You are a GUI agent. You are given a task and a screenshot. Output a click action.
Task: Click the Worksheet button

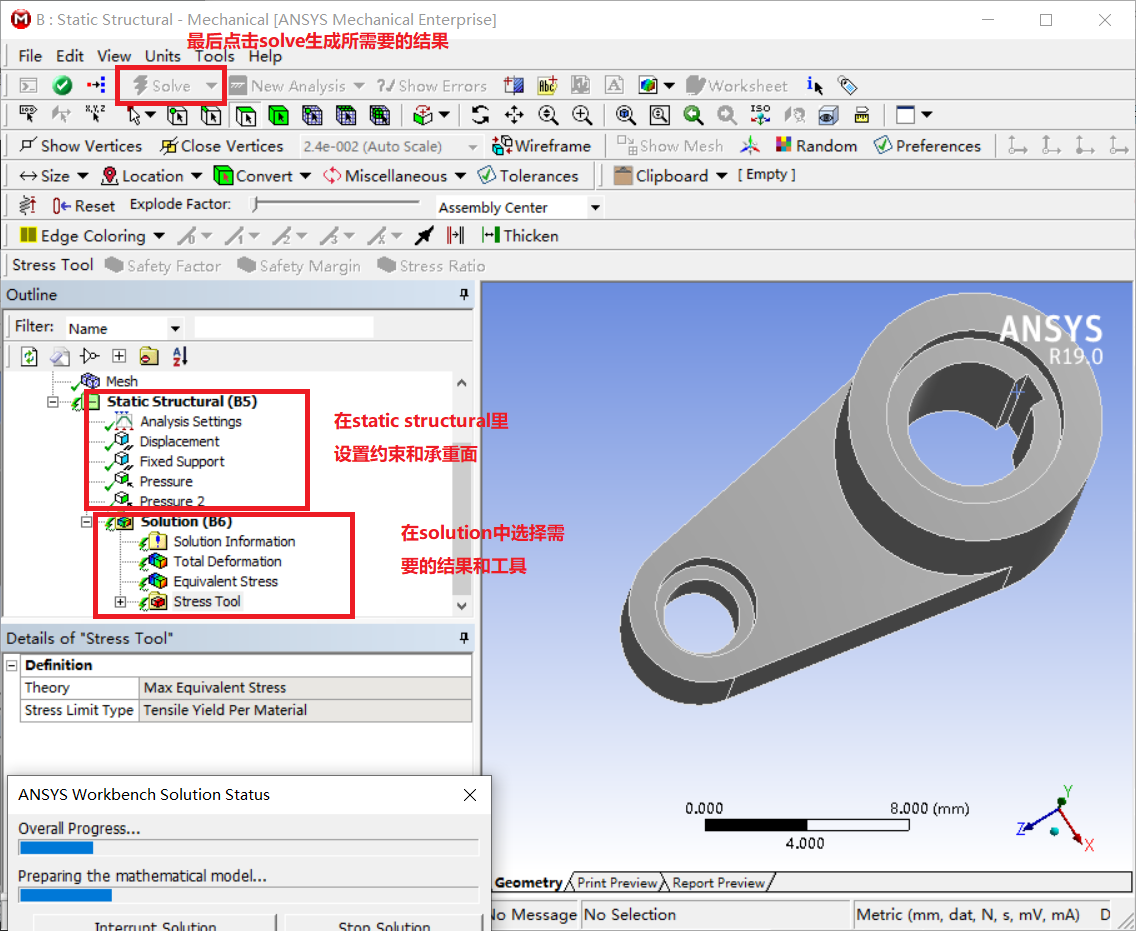[737, 85]
